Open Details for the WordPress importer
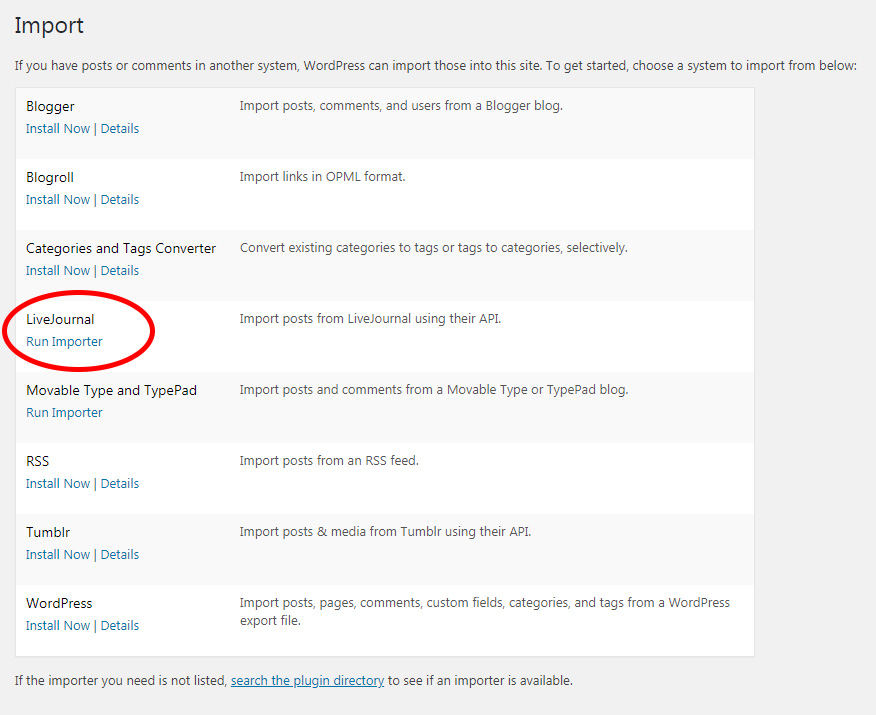 pyautogui.click(x=119, y=625)
